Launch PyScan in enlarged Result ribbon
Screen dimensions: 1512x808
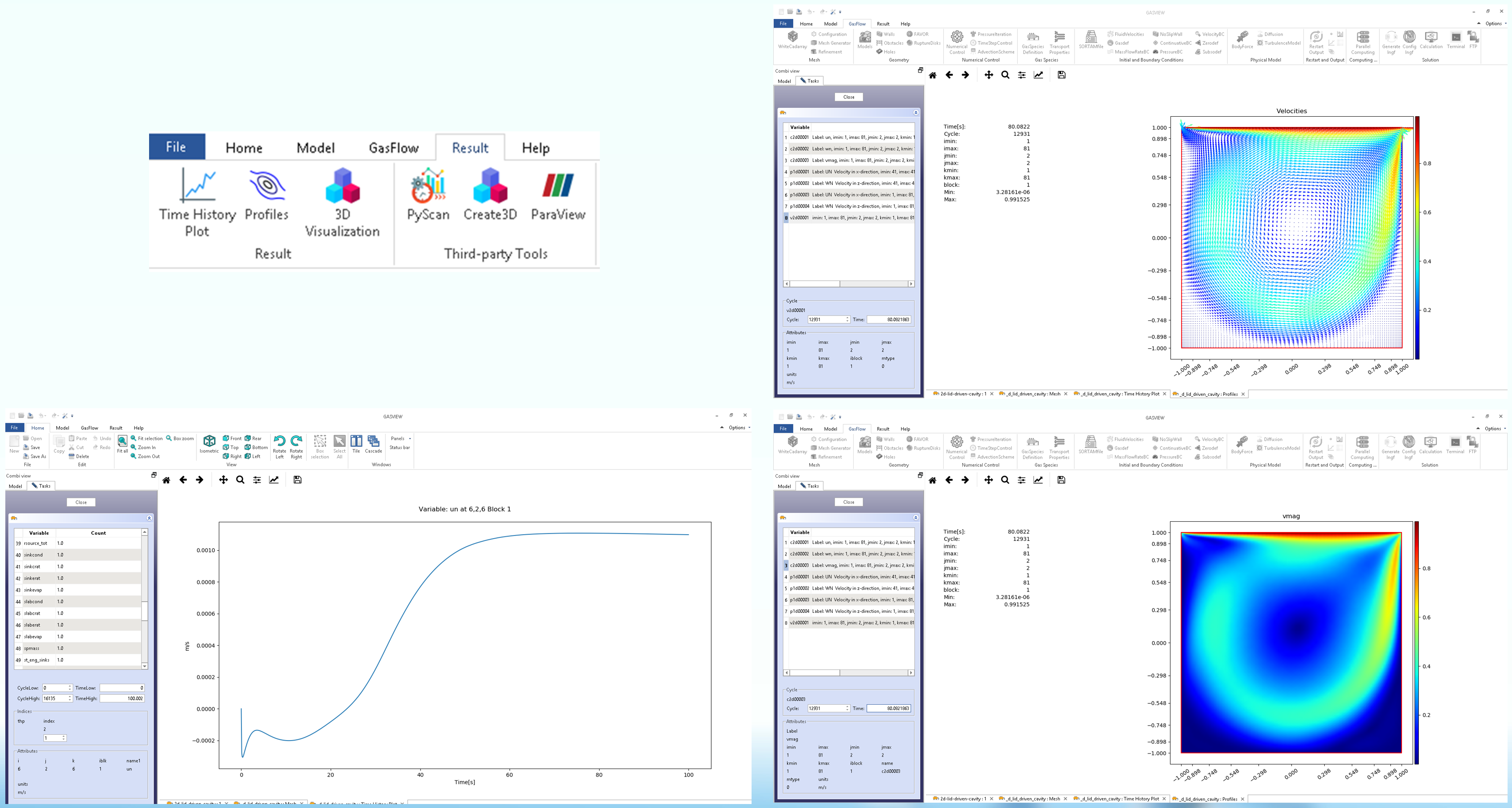(x=429, y=195)
